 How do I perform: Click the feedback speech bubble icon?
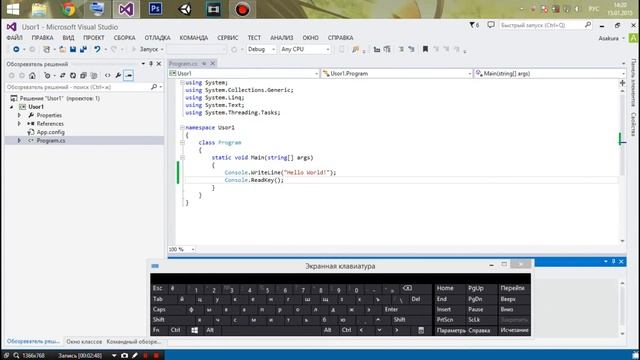tap(491, 25)
